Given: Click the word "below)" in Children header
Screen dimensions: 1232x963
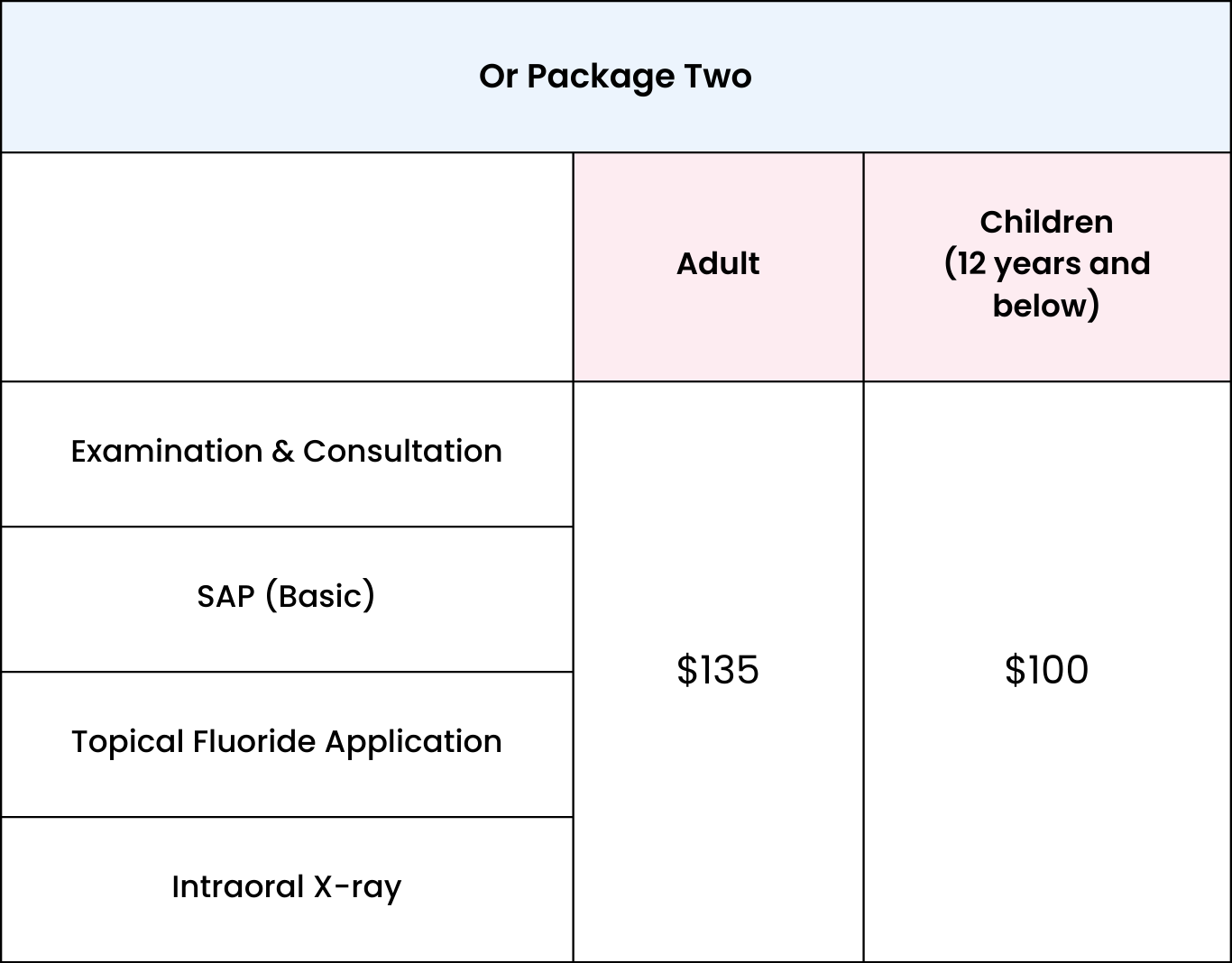Looking at the screenshot, I should 1046,306.
